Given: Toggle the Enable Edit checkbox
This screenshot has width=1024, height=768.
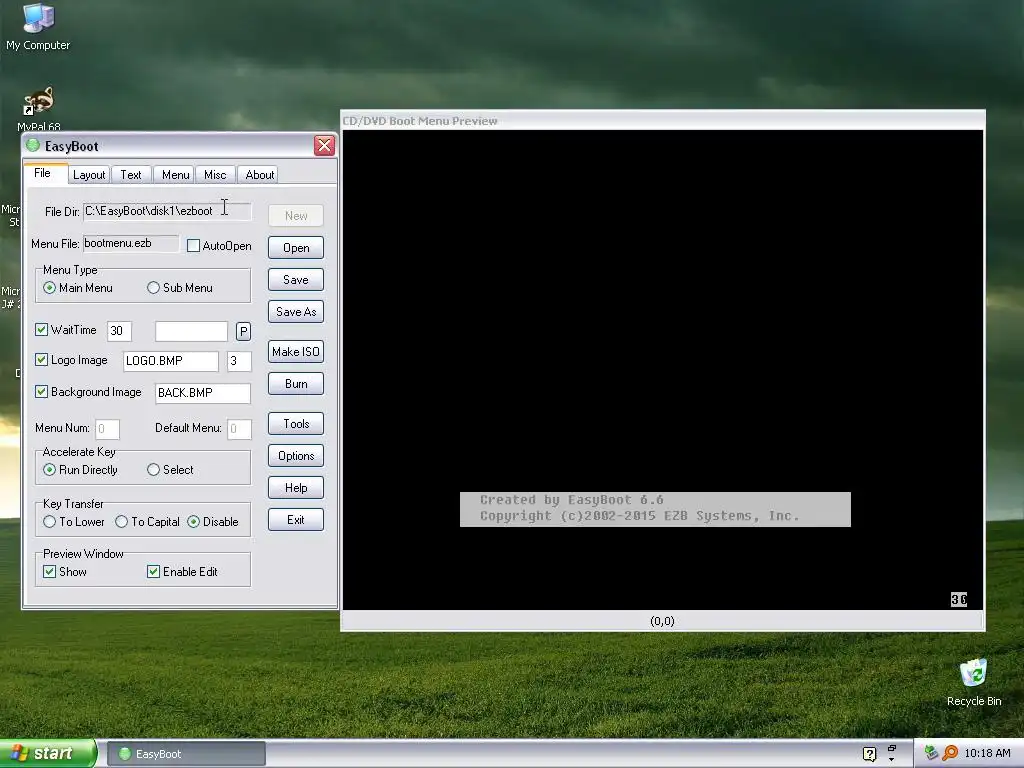Looking at the screenshot, I should click(x=153, y=571).
